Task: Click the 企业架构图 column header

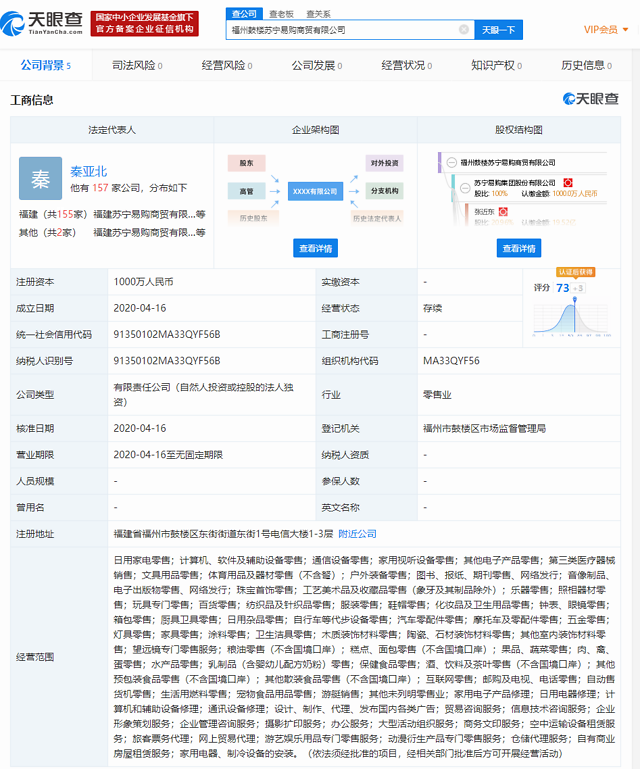Action: tap(315, 130)
